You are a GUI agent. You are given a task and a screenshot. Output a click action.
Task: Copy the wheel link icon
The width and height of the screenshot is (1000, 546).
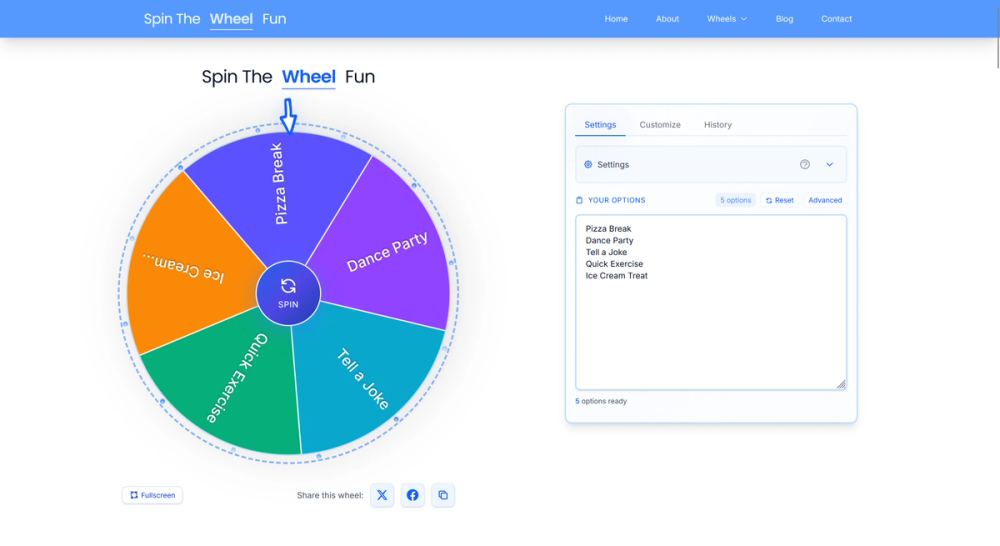[443, 495]
